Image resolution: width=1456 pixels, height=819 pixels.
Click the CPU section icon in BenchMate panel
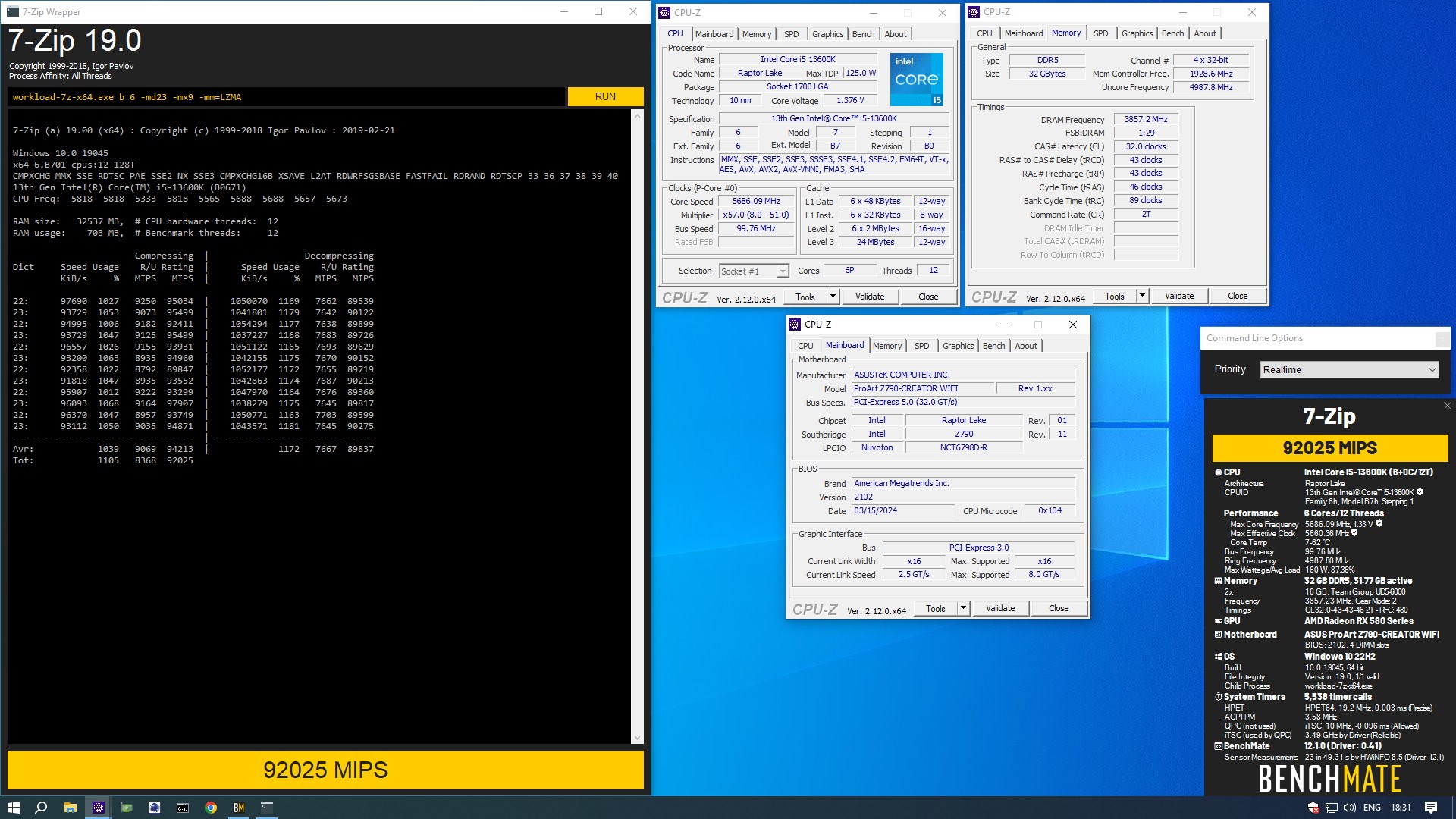1219,472
